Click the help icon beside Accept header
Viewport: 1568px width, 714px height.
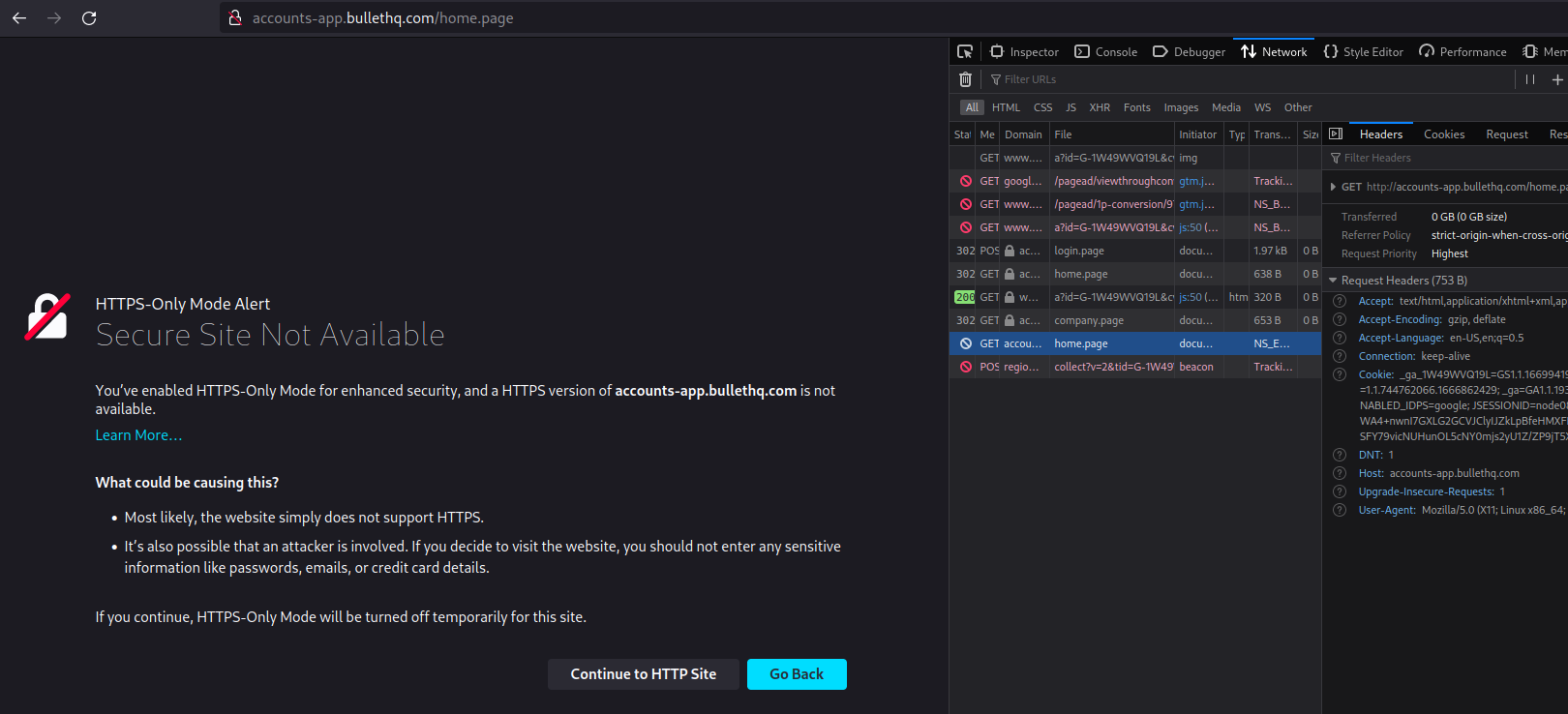click(1340, 301)
